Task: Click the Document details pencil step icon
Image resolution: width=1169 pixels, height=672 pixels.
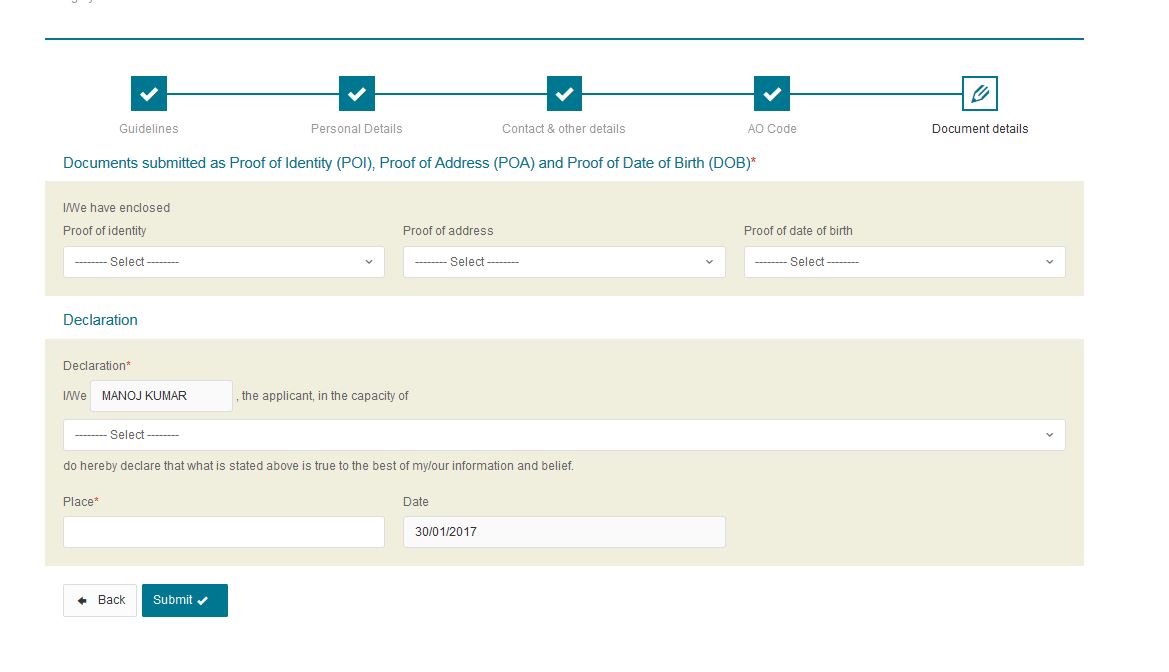Action: click(x=980, y=94)
